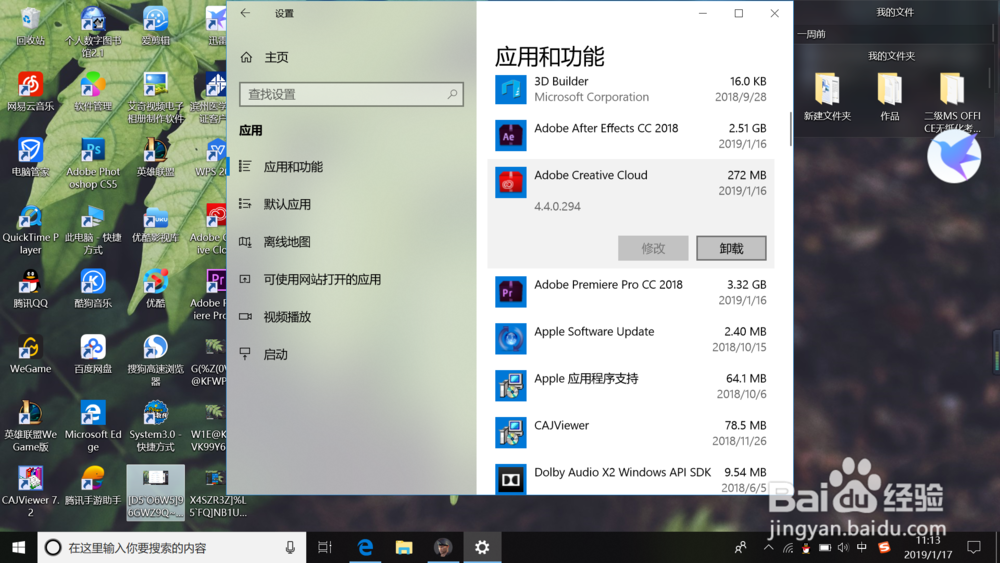Select the WeGame desktop icon

coord(30,354)
